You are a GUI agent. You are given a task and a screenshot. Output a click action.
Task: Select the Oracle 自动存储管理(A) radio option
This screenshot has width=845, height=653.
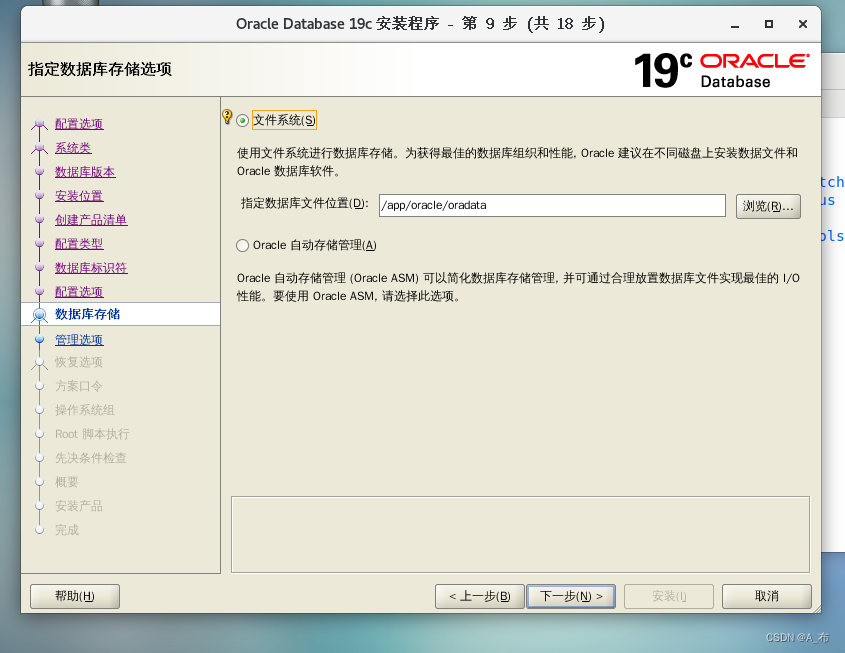tap(243, 246)
